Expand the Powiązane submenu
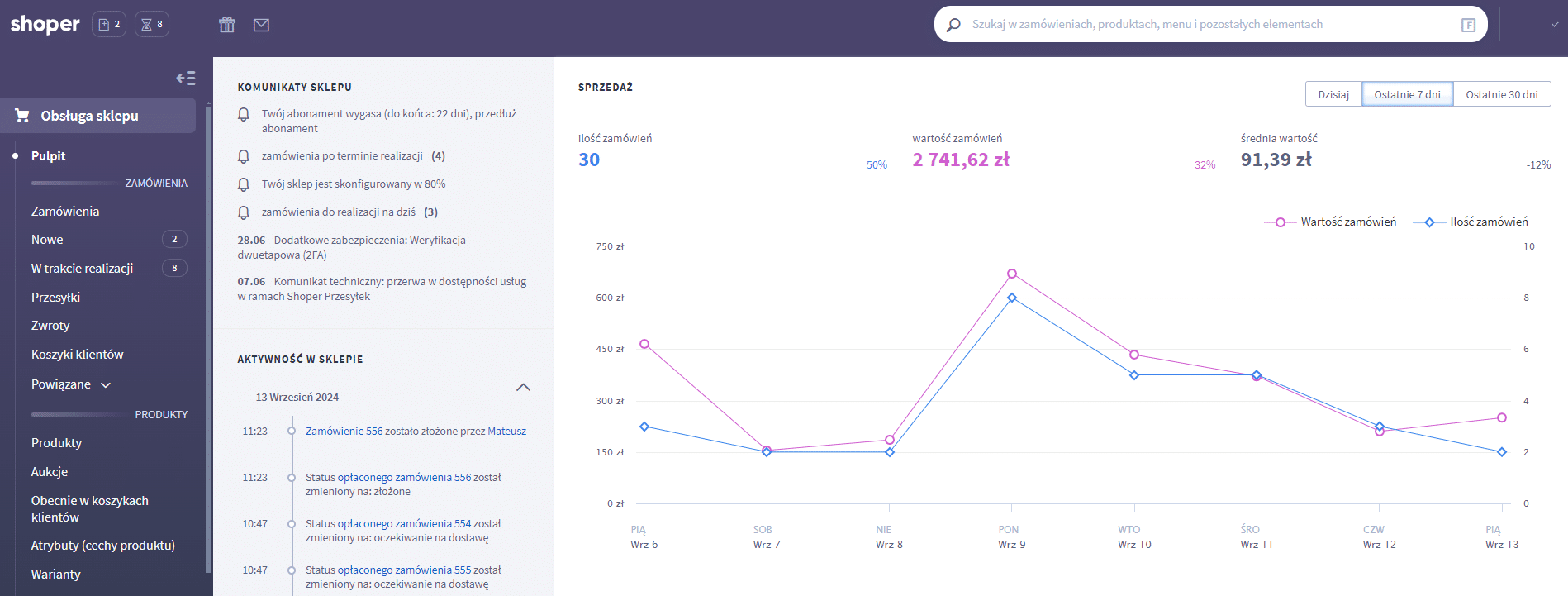 [106, 385]
